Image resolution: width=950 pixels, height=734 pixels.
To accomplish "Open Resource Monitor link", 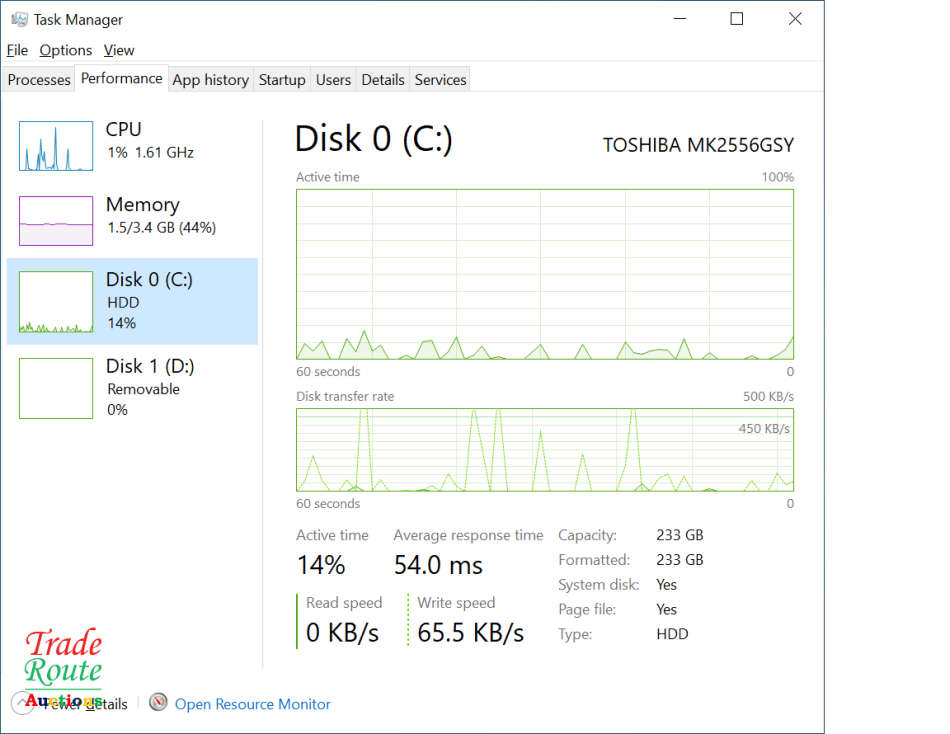I will [x=253, y=704].
